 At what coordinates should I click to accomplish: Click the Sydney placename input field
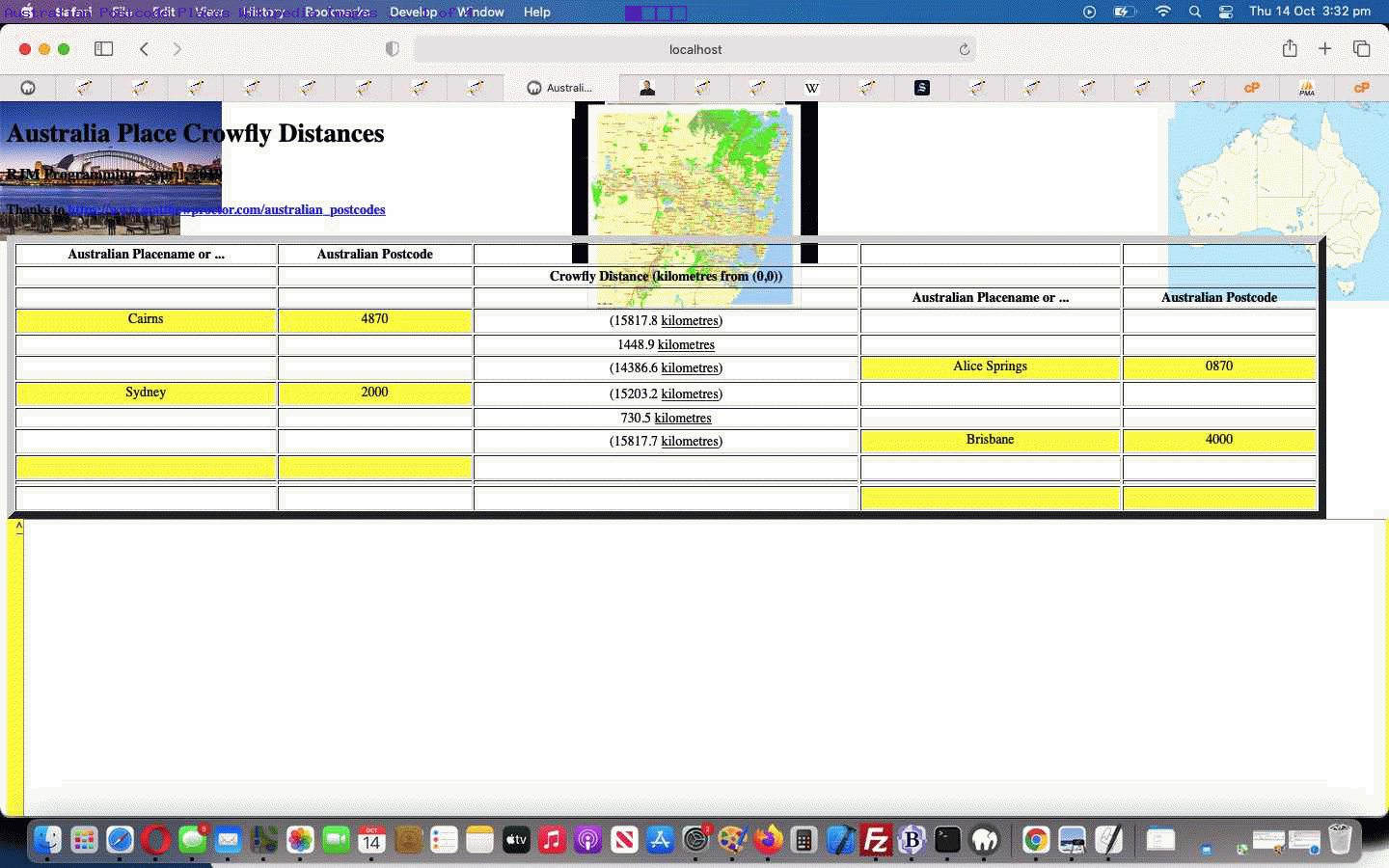(x=145, y=393)
